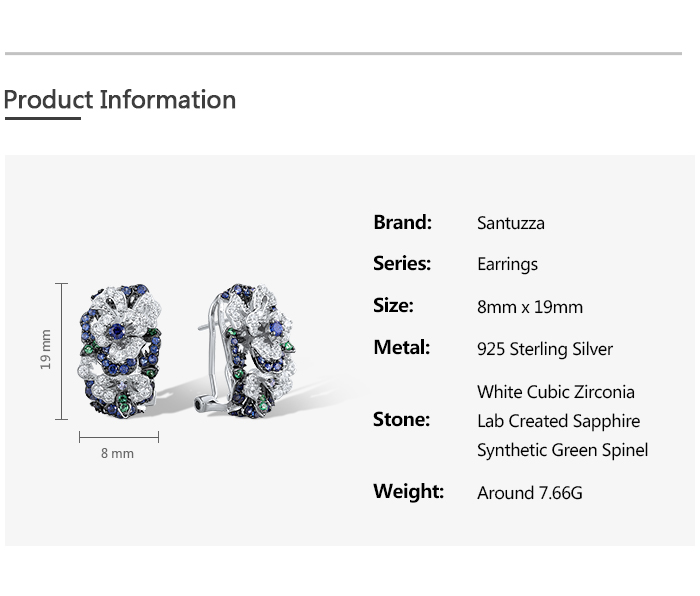Select the Synthetic Green Spinel text
The width and height of the screenshot is (700, 596).
coord(562,451)
